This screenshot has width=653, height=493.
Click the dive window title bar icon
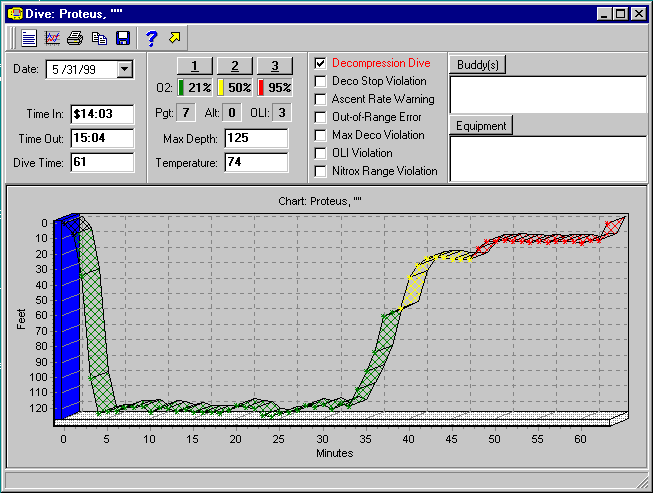coord(15,14)
